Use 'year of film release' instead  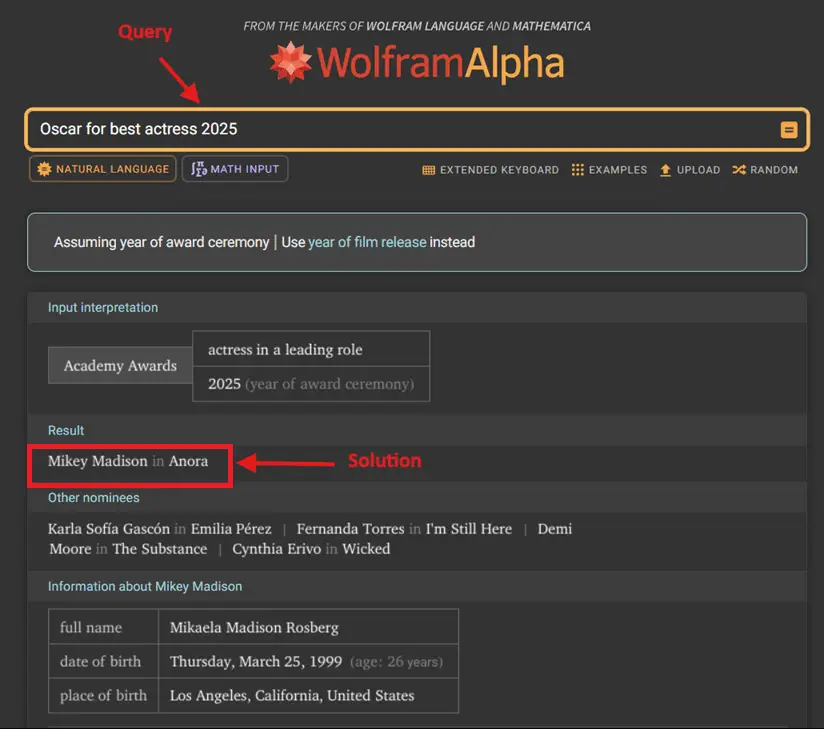pyautogui.click(x=367, y=242)
